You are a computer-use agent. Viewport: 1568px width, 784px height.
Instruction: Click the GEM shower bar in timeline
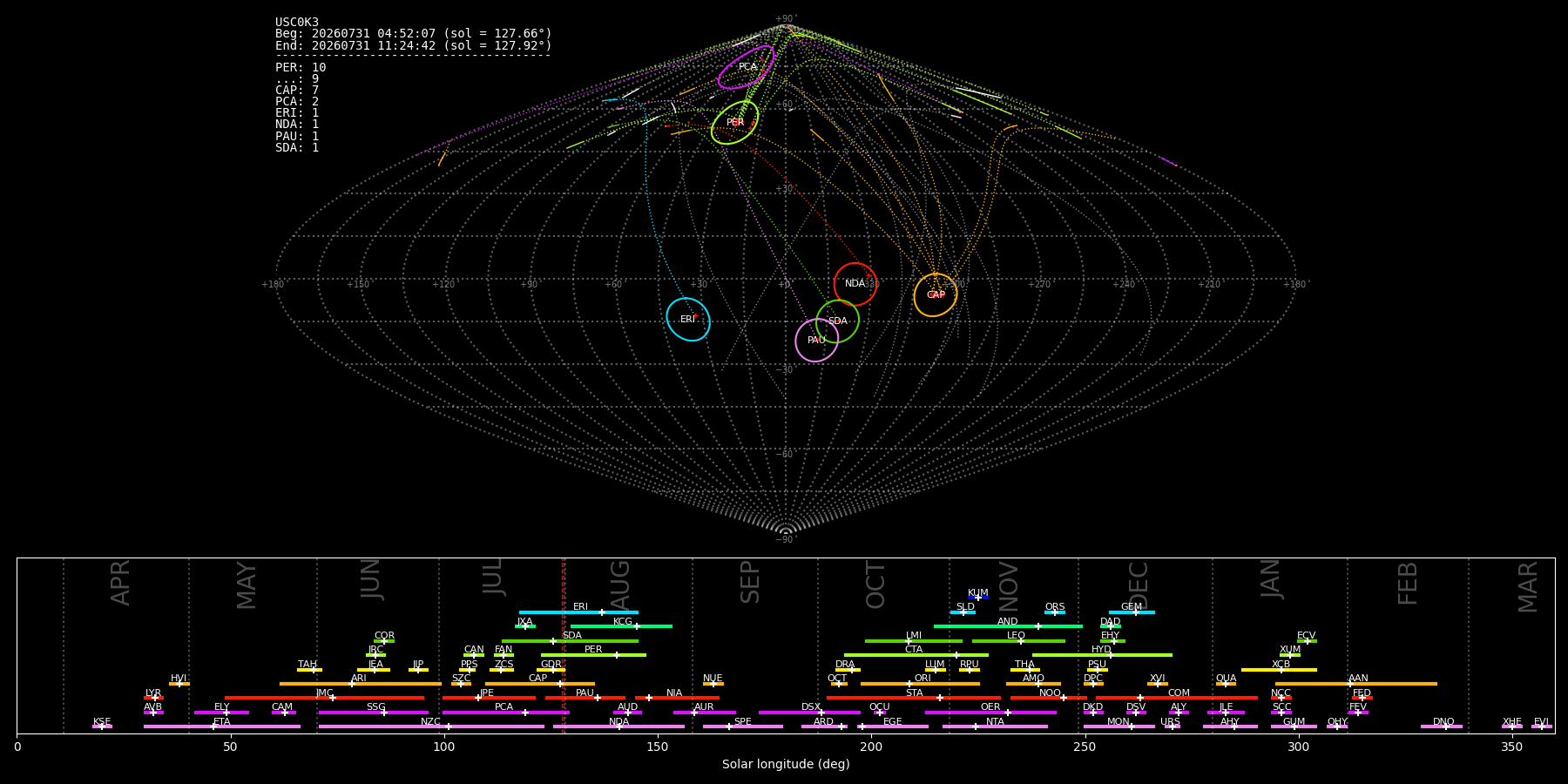(1132, 612)
